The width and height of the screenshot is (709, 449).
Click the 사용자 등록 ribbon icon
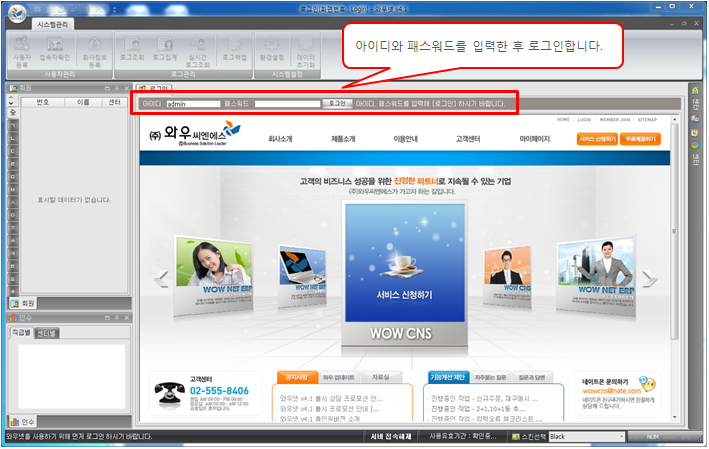click(22, 49)
